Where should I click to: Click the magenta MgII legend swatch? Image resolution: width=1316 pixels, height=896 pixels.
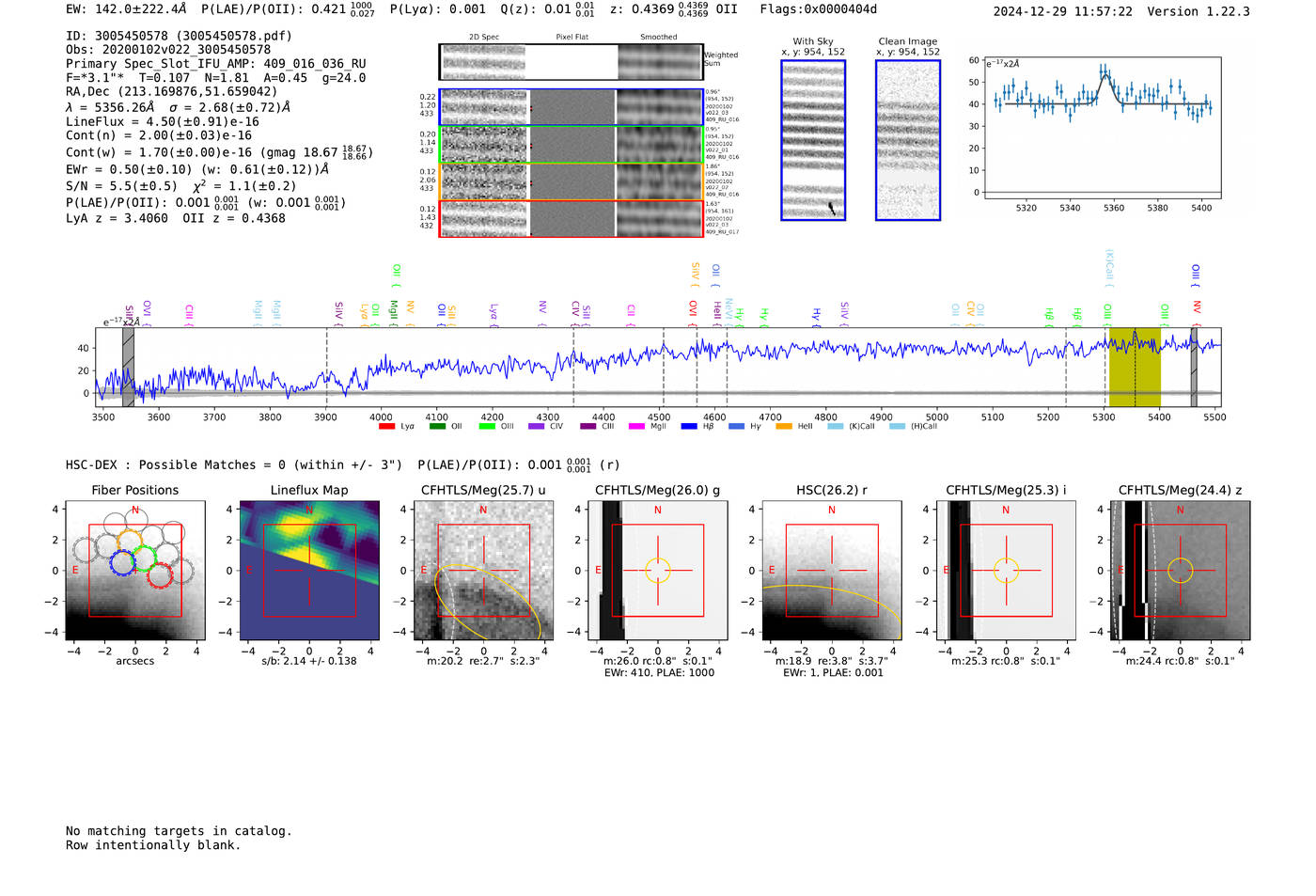(637, 426)
